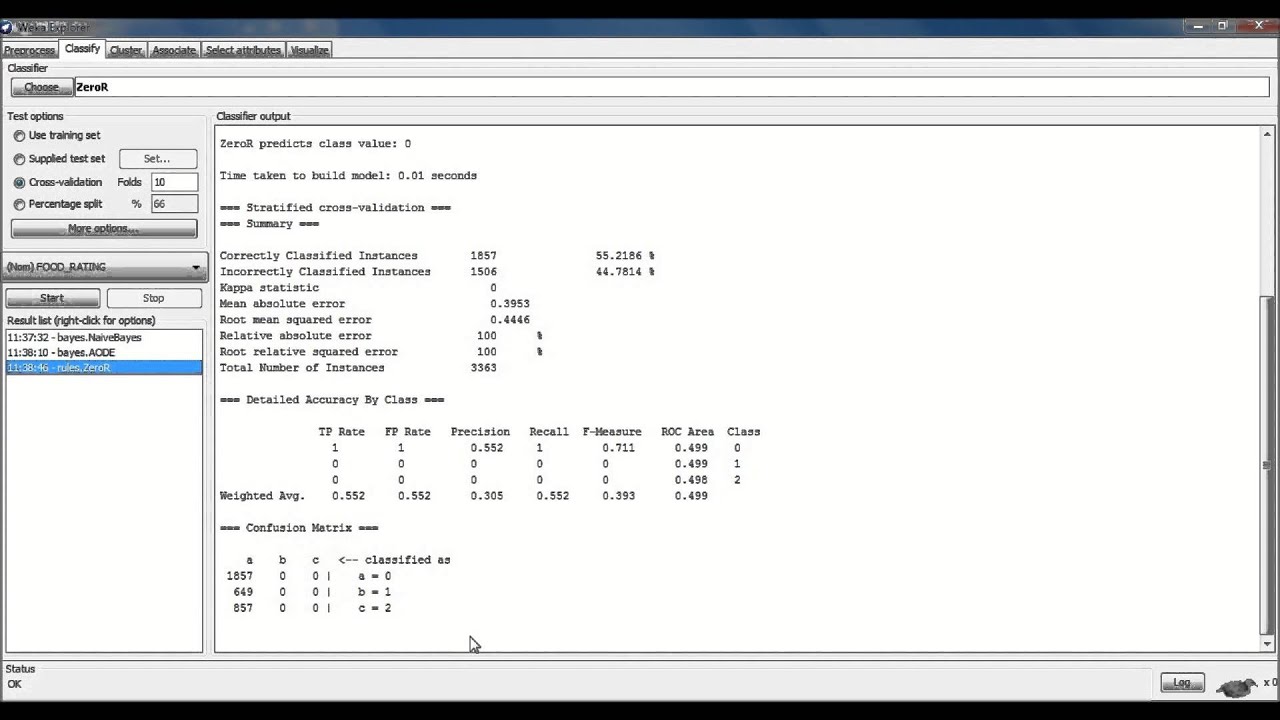Go to the Select attributes tab
Image resolution: width=1280 pixels, height=720 pixels.
coord(243,50)
